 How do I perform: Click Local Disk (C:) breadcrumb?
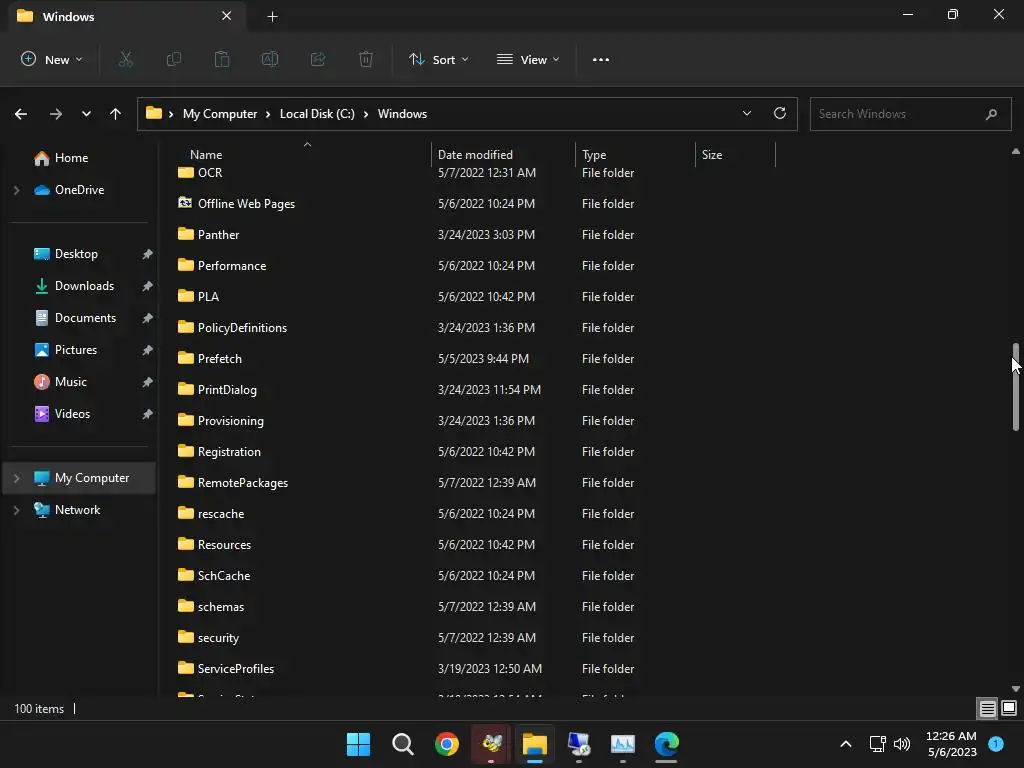tap(317, 114)
